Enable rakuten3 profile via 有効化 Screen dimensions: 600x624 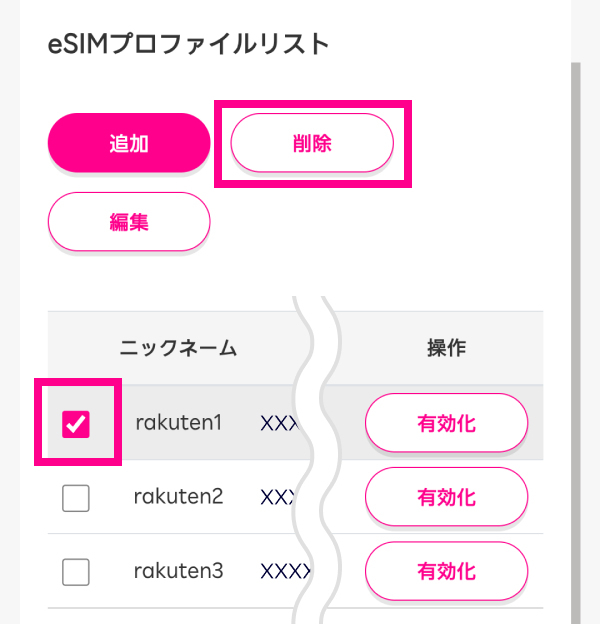[x=446, y=573]
